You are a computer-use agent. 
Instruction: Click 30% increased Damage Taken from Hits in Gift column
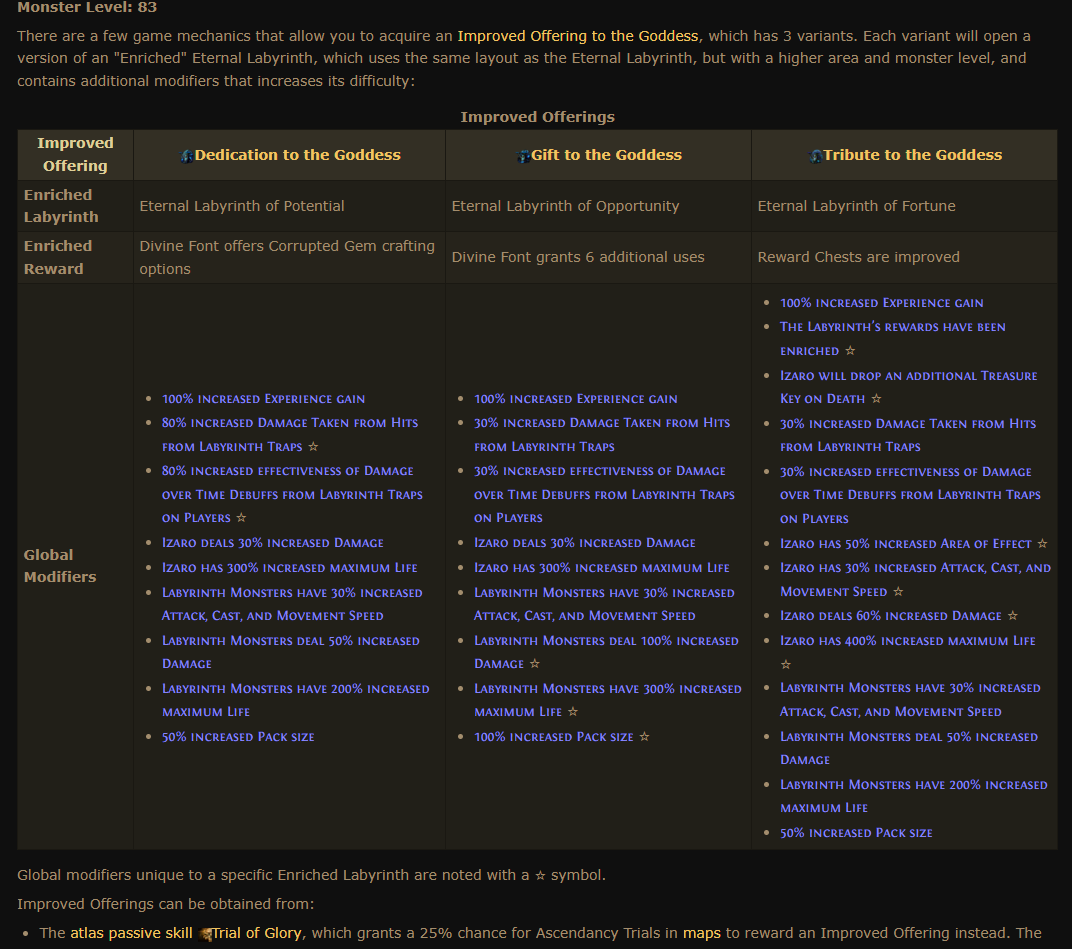(602, 435)
